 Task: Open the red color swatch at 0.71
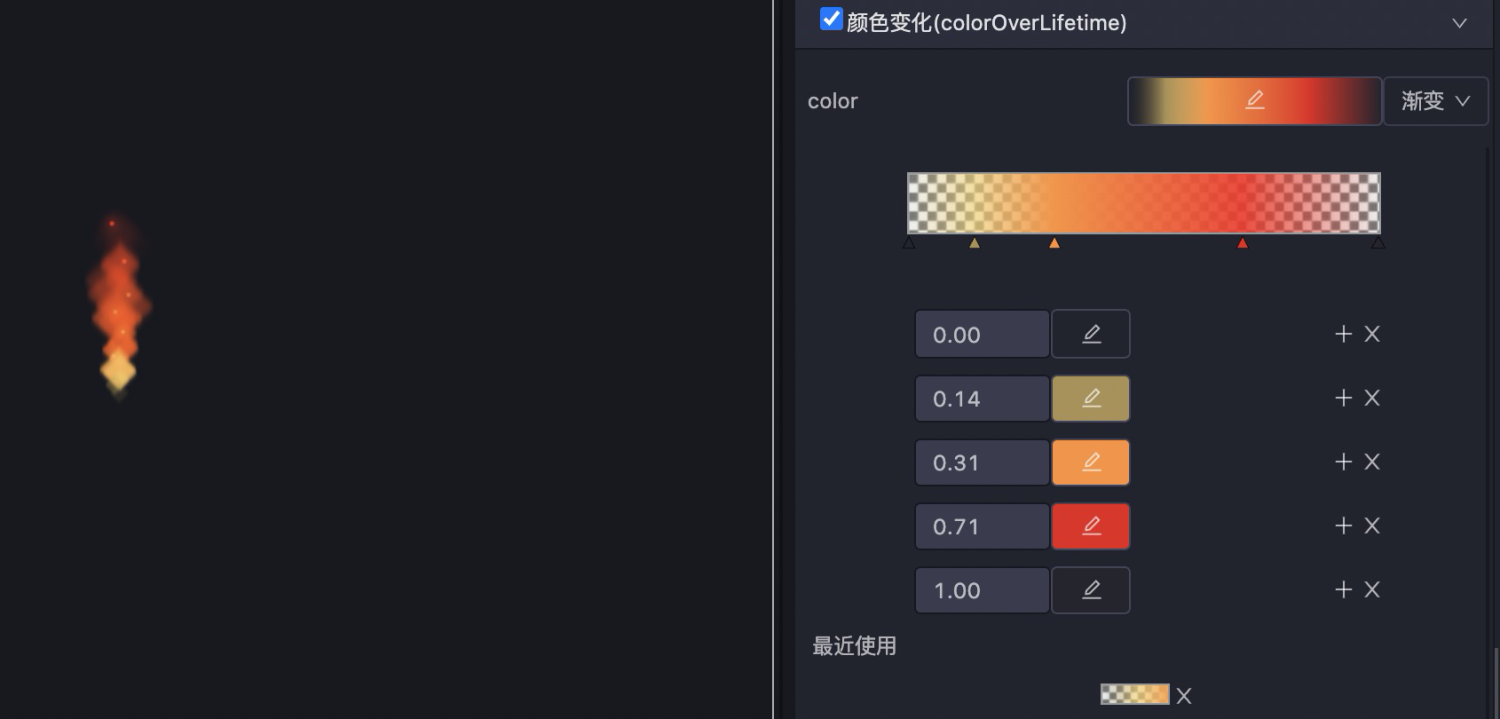[x=1091, y=526]
